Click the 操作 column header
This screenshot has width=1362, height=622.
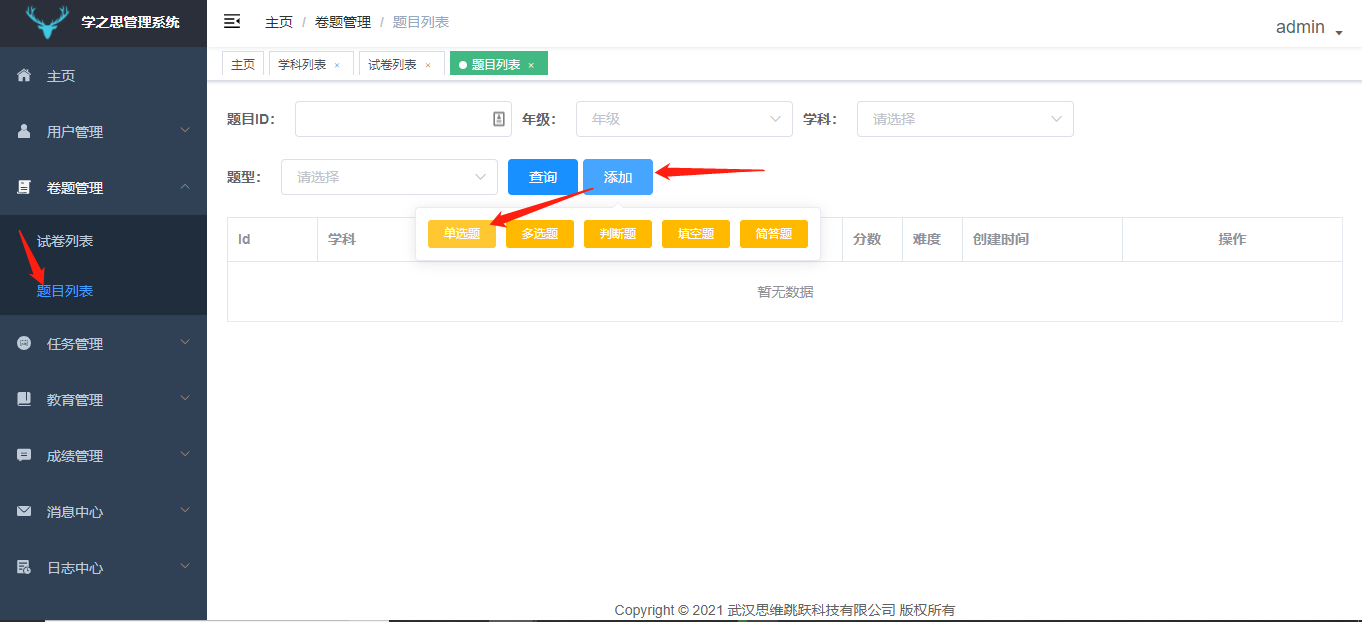1232,239
